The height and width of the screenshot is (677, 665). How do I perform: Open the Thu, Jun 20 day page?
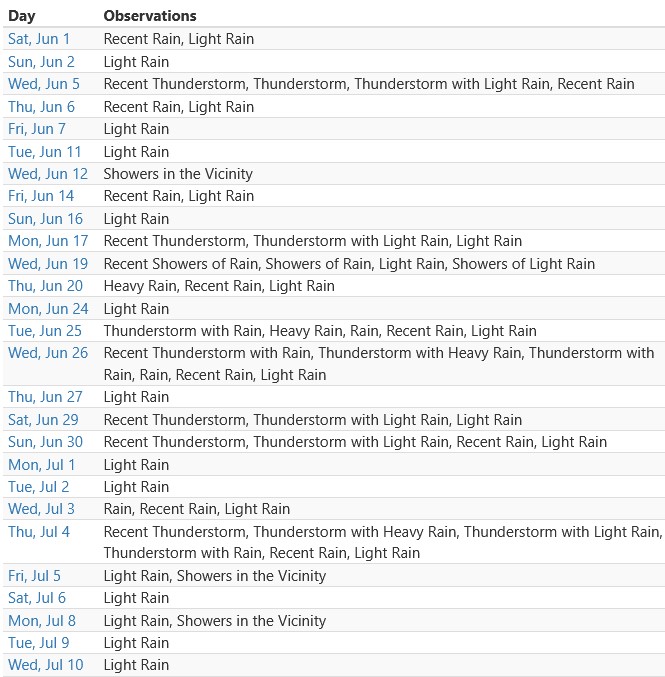click(45, 286)
